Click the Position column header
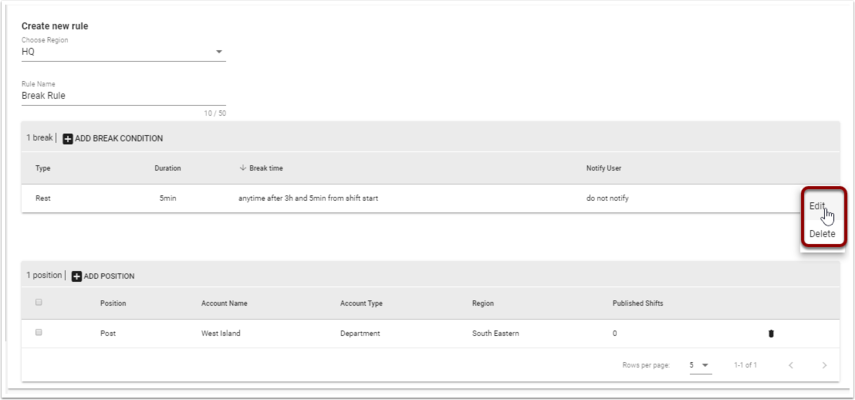 pos(113,304)
